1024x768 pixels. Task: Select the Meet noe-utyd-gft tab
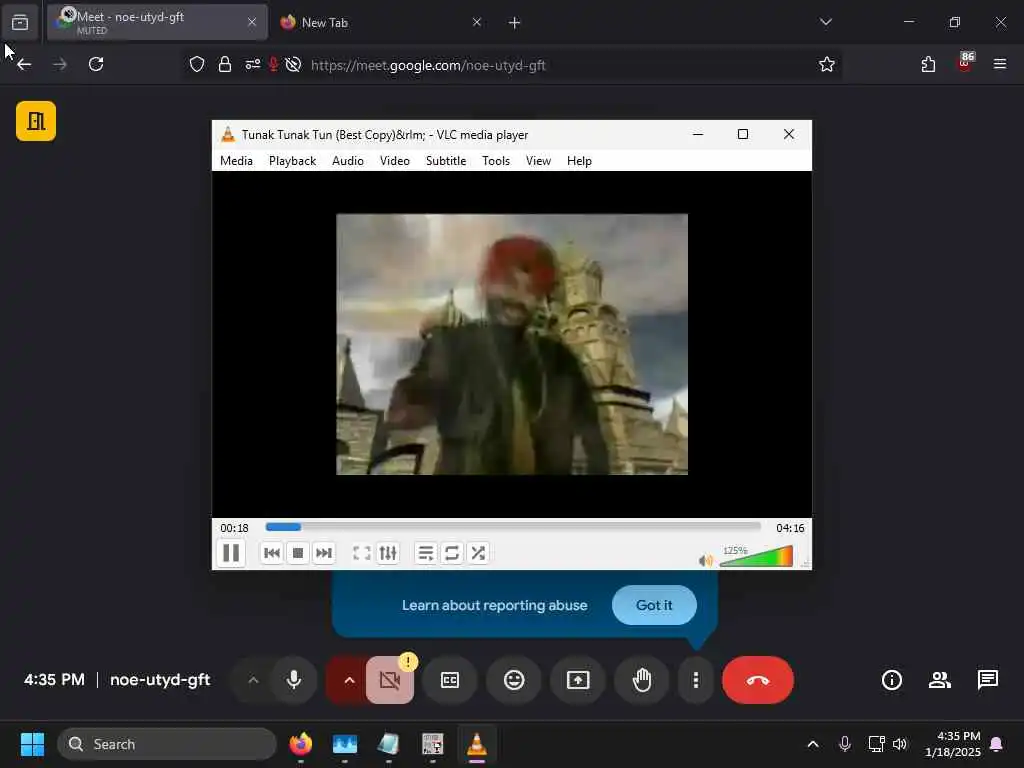[x=157, y=22]
